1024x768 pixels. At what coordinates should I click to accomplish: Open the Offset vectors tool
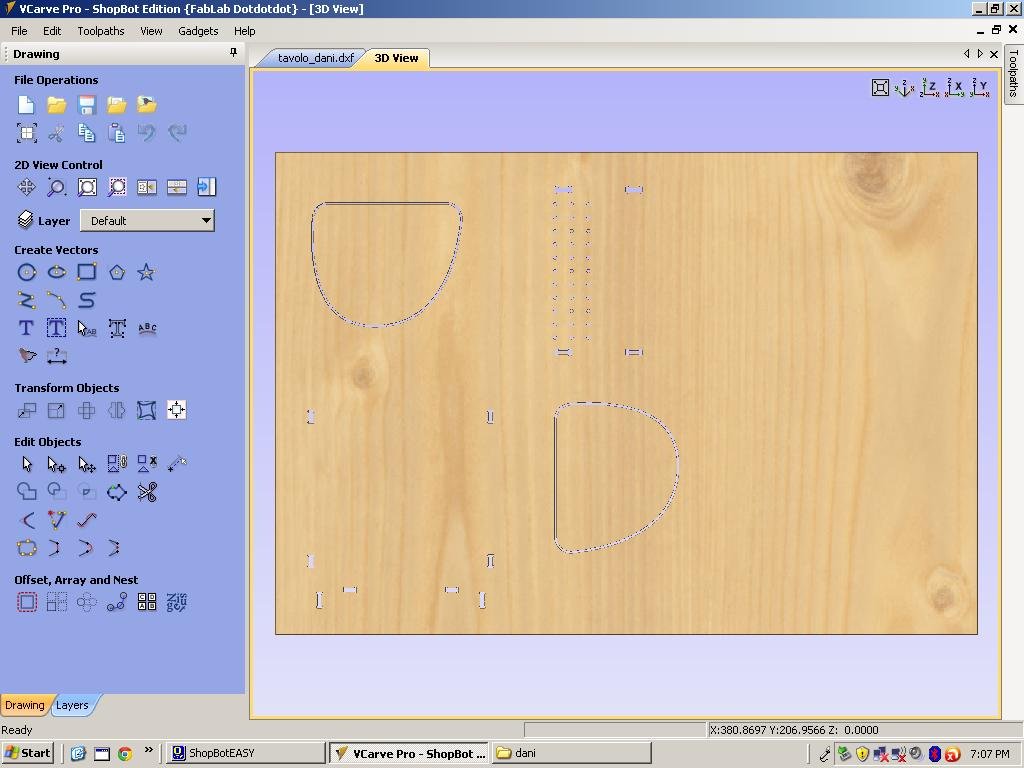point(26,602)
